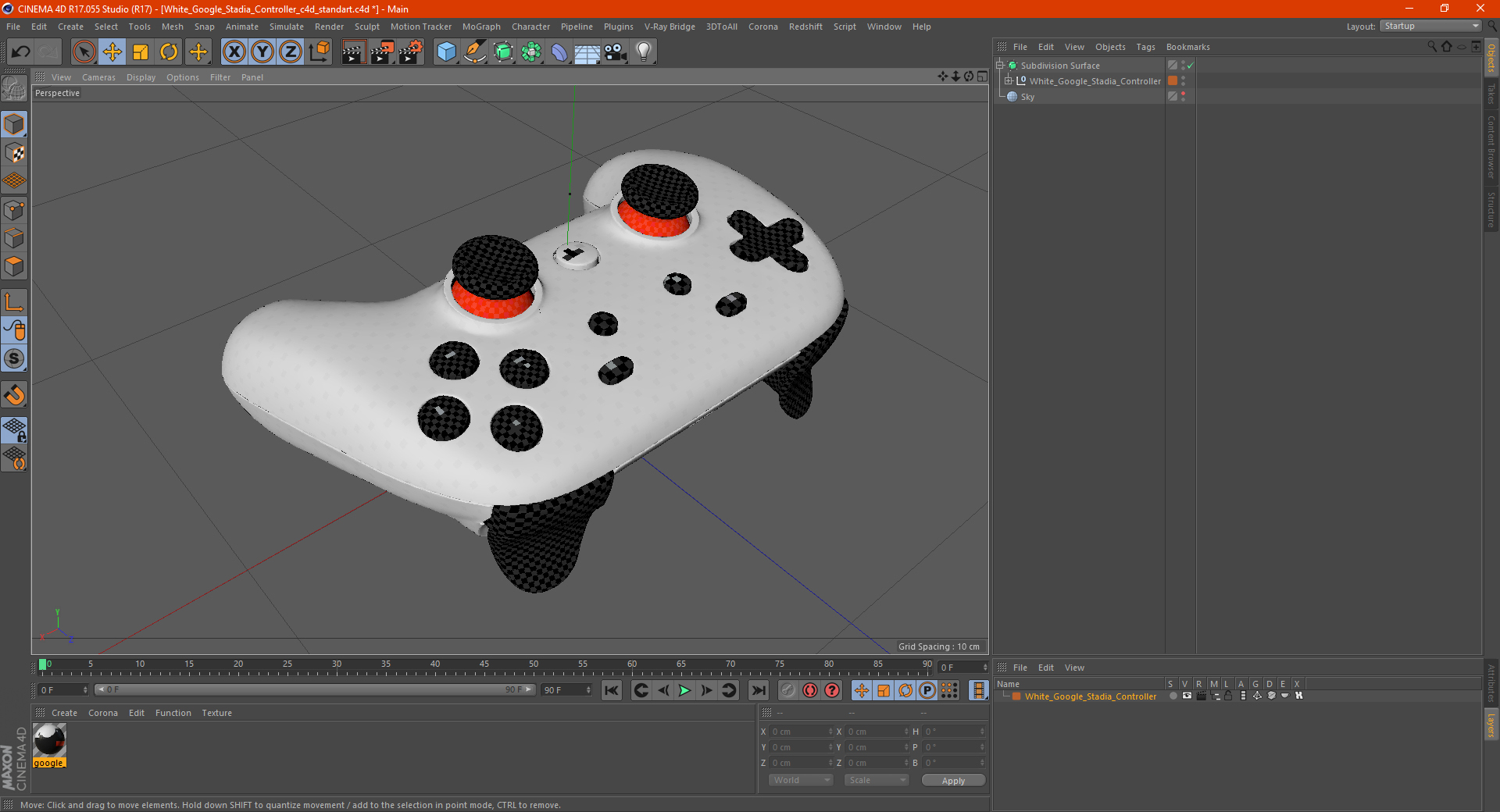Image resolution: width=1500 pixels, height=812 pixels.
Task: Click the Undo arrow icon
Action: click(x=21, y=52)
